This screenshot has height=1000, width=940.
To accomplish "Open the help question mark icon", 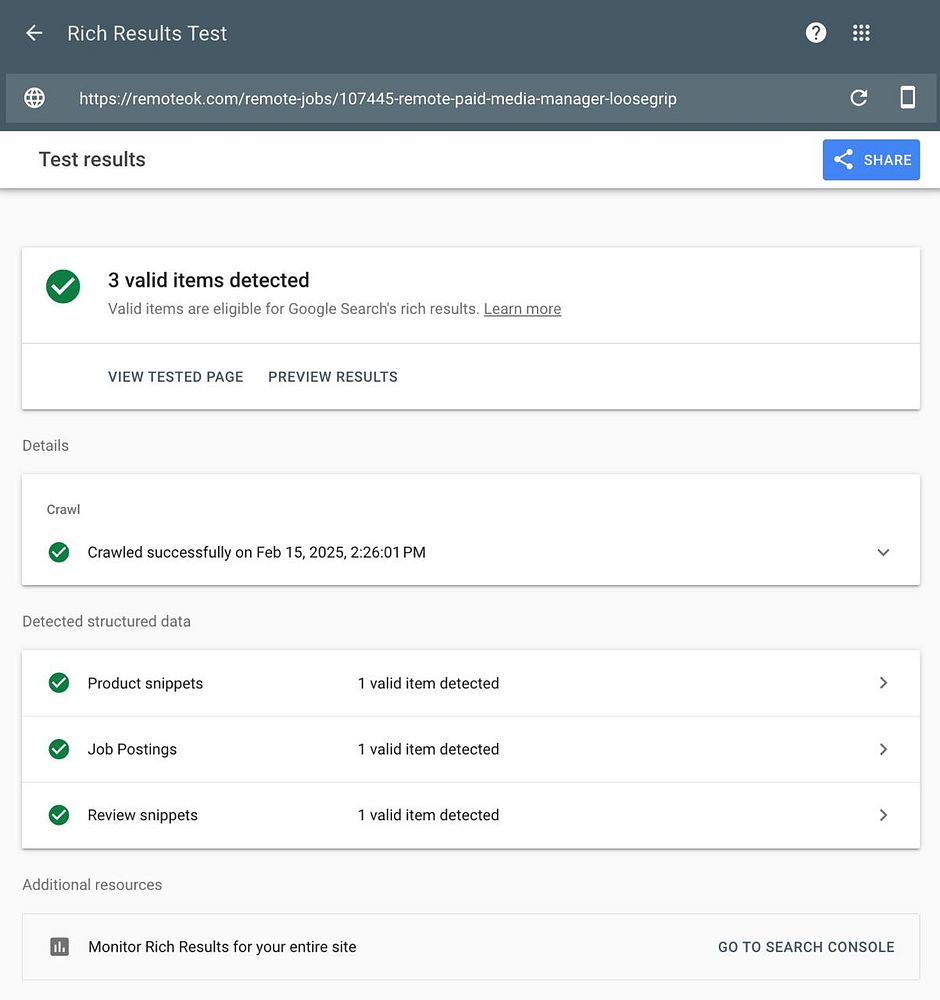I will click(x=816, y=33).
